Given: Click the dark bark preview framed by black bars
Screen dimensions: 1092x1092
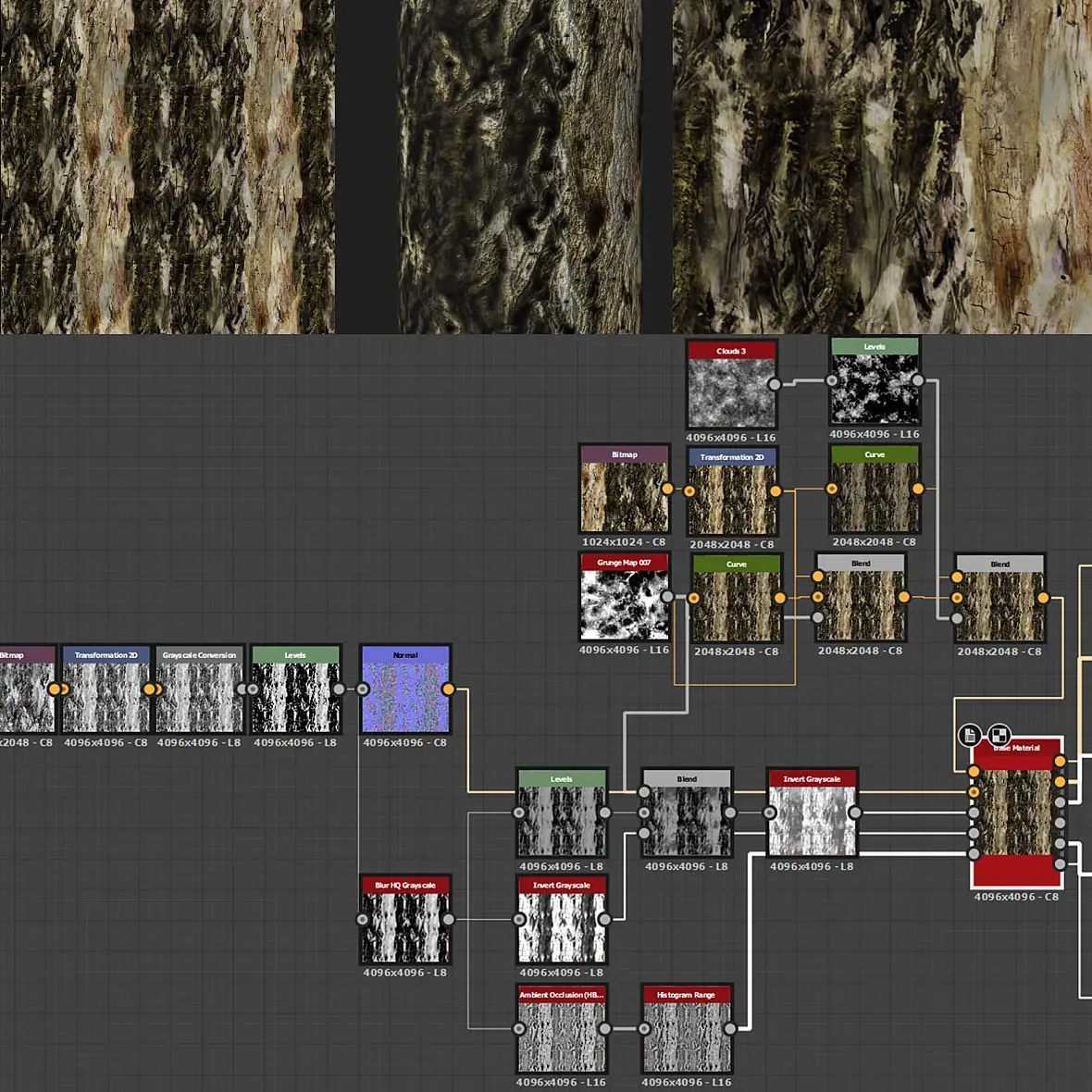Looking at the screenshot, I should 519,167.
